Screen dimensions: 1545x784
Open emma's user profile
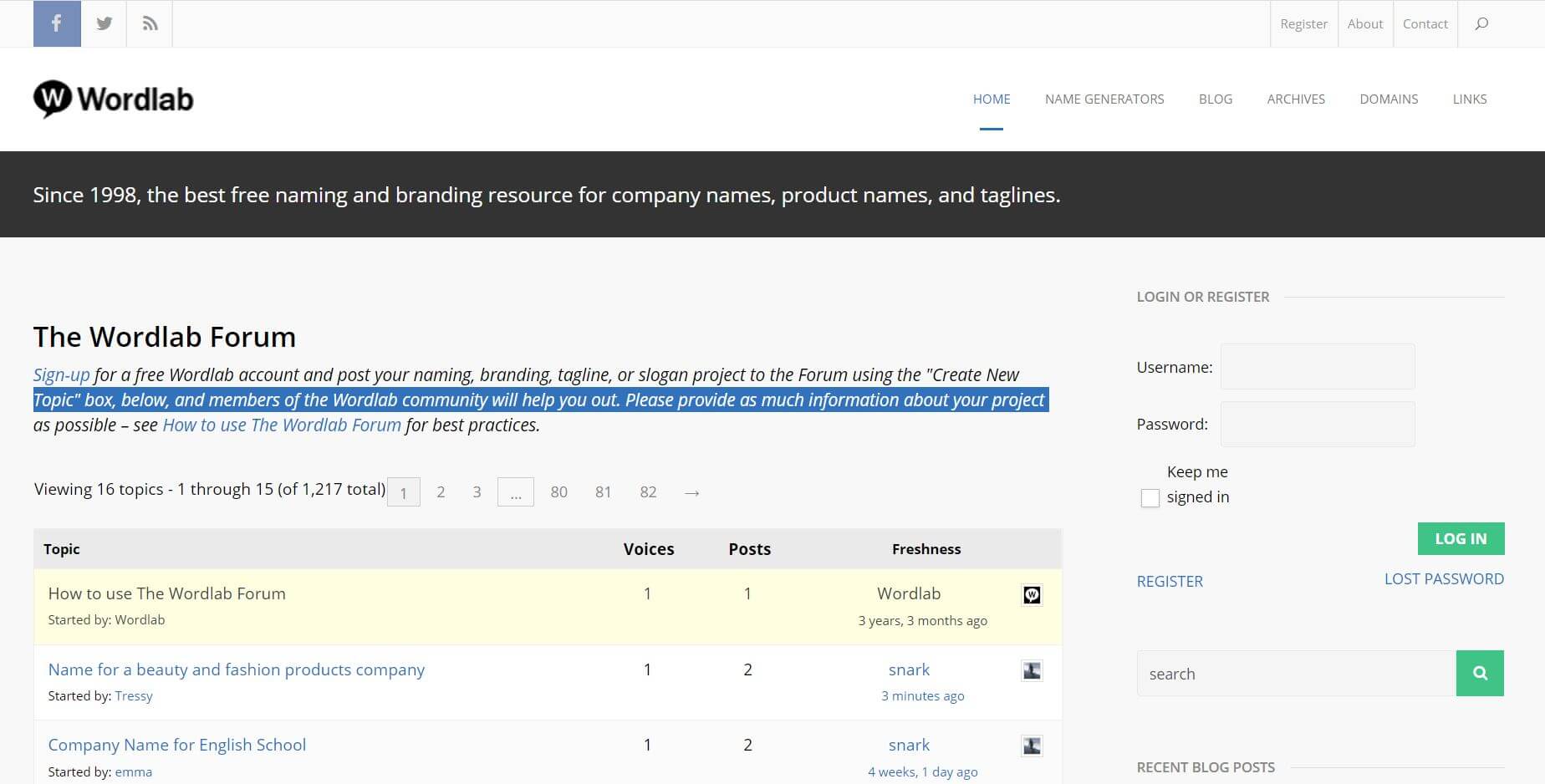pyautogui.click(x=134, y=771)
